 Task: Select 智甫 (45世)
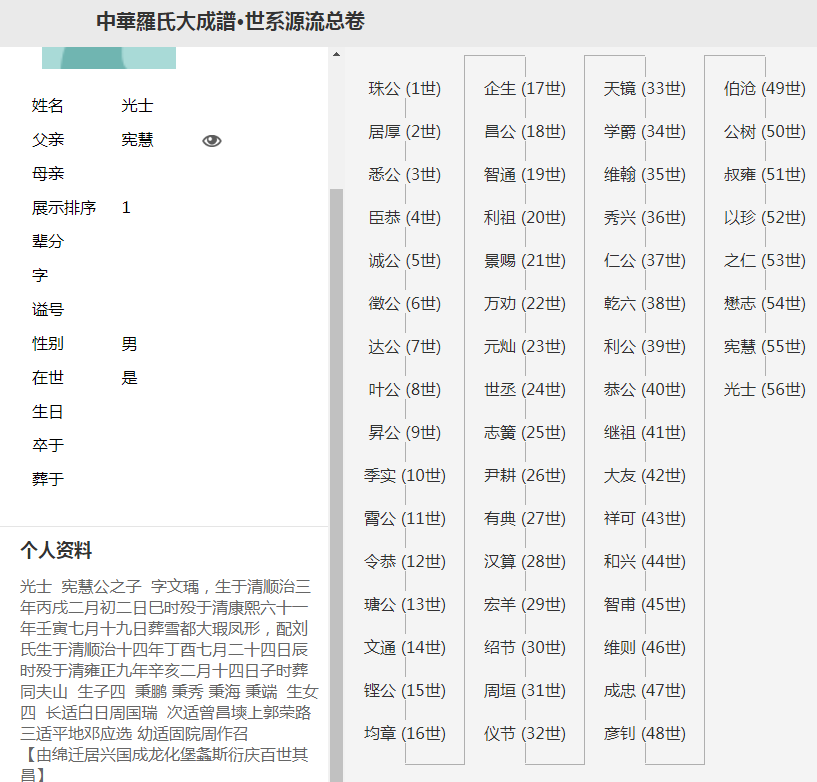tap(645, 605)
